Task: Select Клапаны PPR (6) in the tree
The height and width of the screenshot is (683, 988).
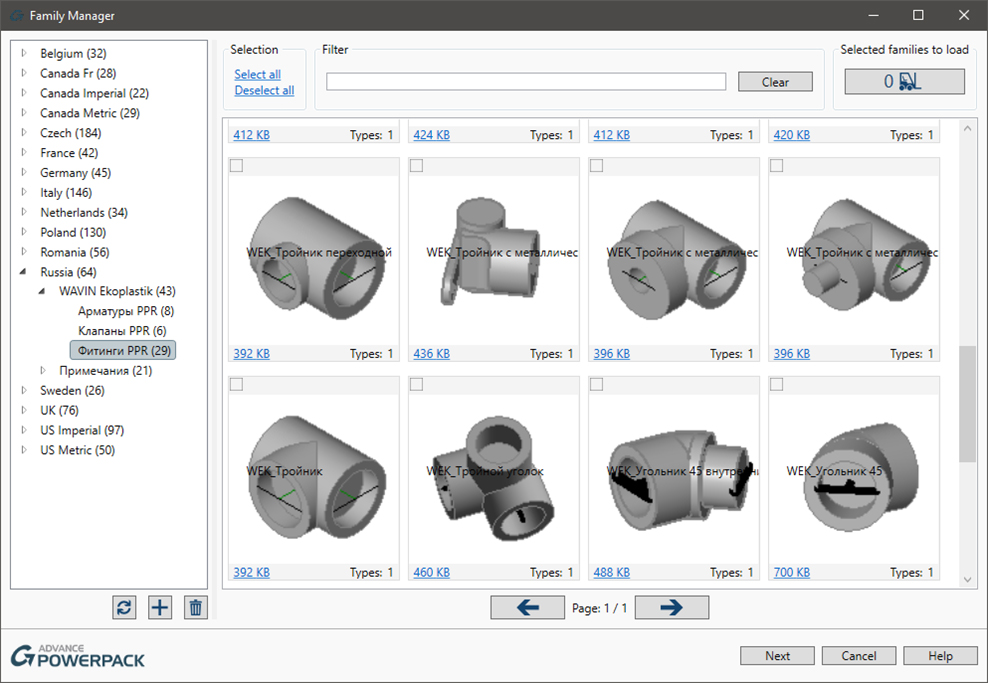Action: click(x=122, y=331)
